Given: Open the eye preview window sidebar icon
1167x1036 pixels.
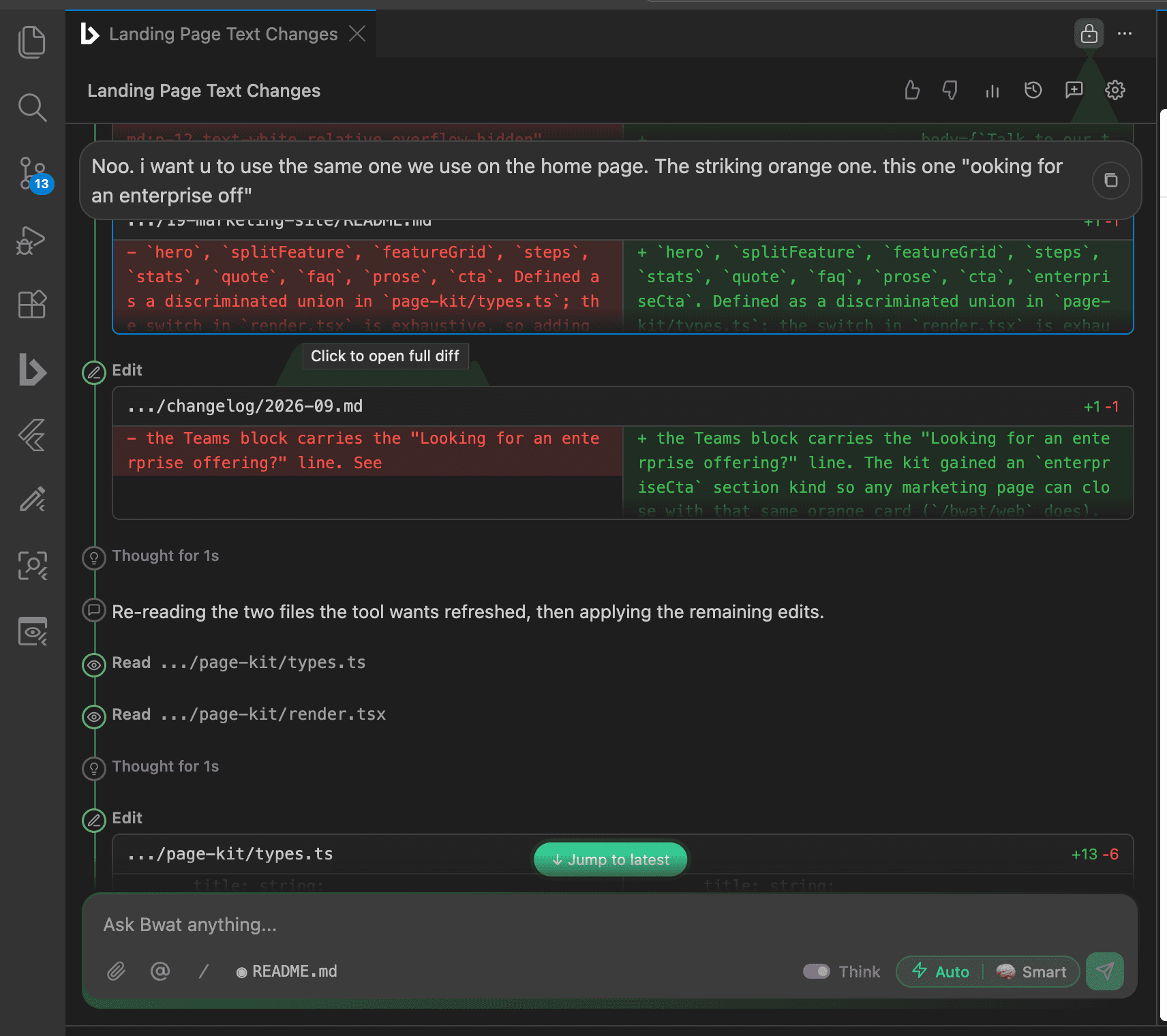Looking at the screenshot, I should coord(32,631).
